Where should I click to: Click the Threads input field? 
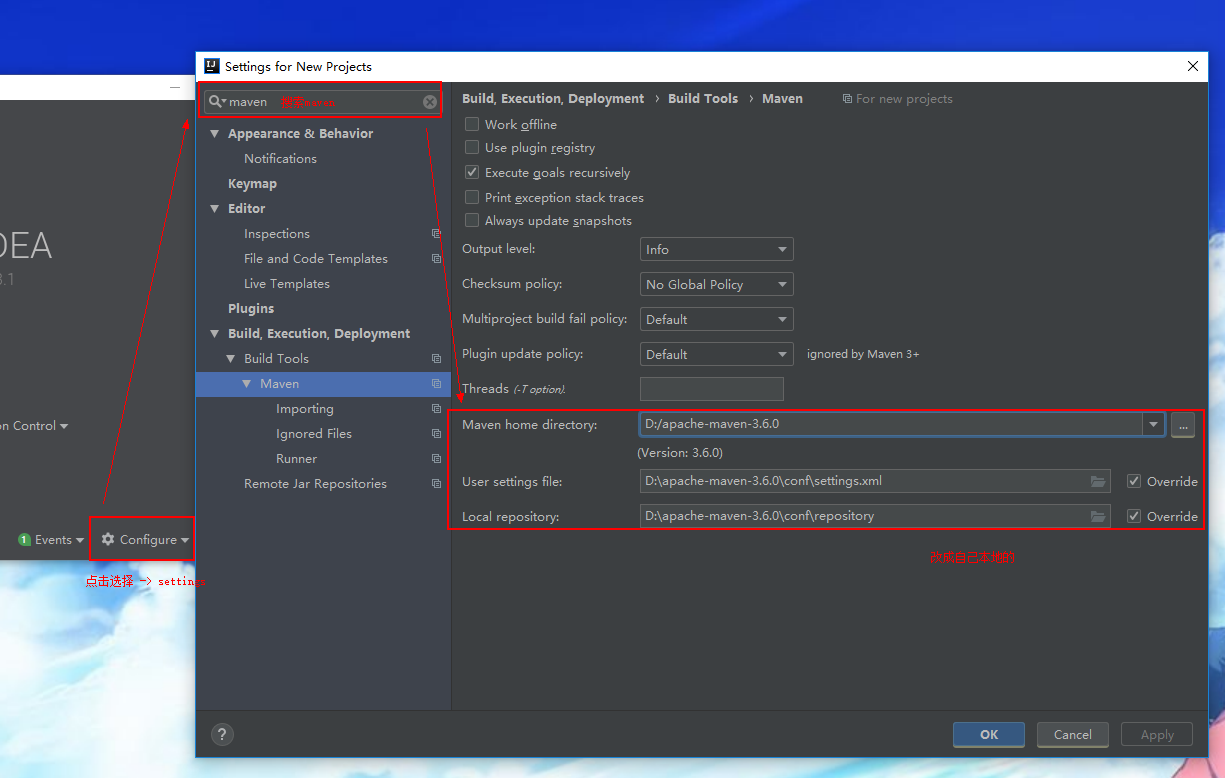(x=712, y=389)
